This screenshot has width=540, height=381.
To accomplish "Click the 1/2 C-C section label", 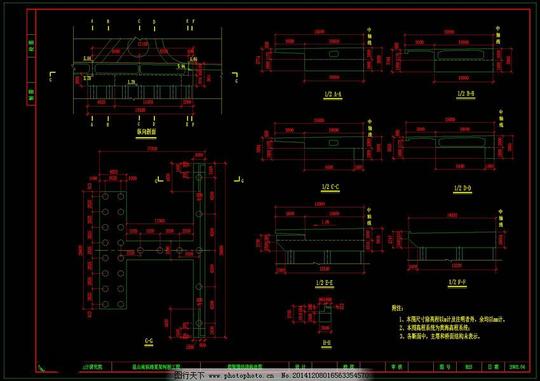I will pos(330,187).
